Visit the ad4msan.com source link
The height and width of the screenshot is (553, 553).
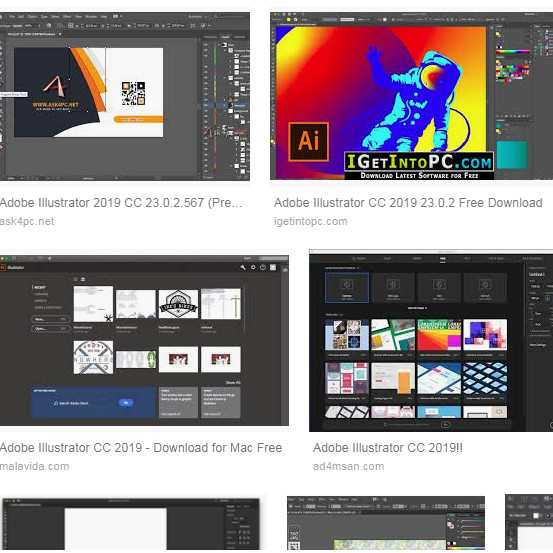[x=348, y=466]
